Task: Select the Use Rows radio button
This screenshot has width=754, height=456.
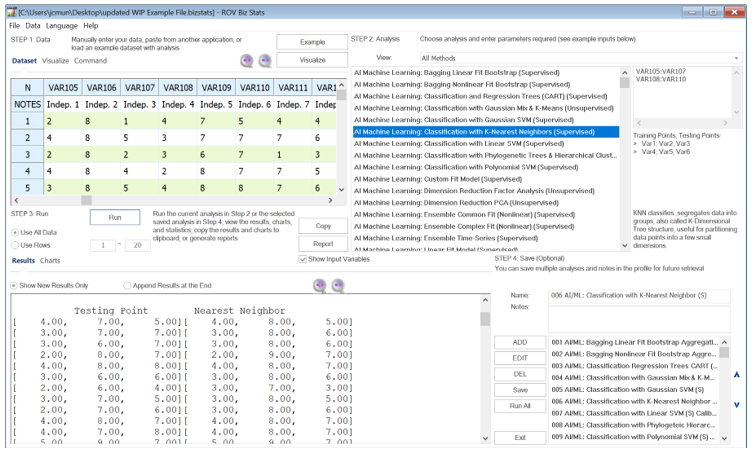Action: pyautogui.click(x=15, y=245)
